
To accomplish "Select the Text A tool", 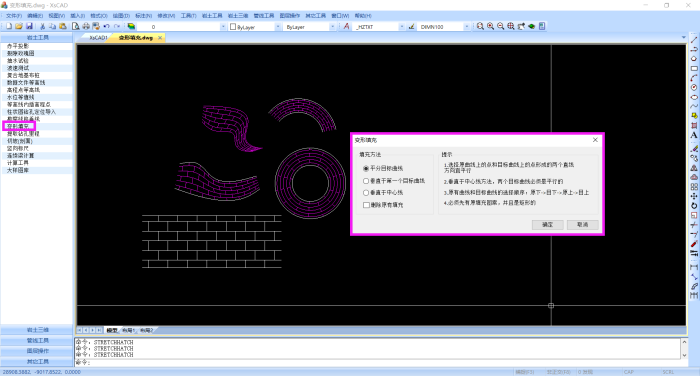I will click(x=694, y=135).
